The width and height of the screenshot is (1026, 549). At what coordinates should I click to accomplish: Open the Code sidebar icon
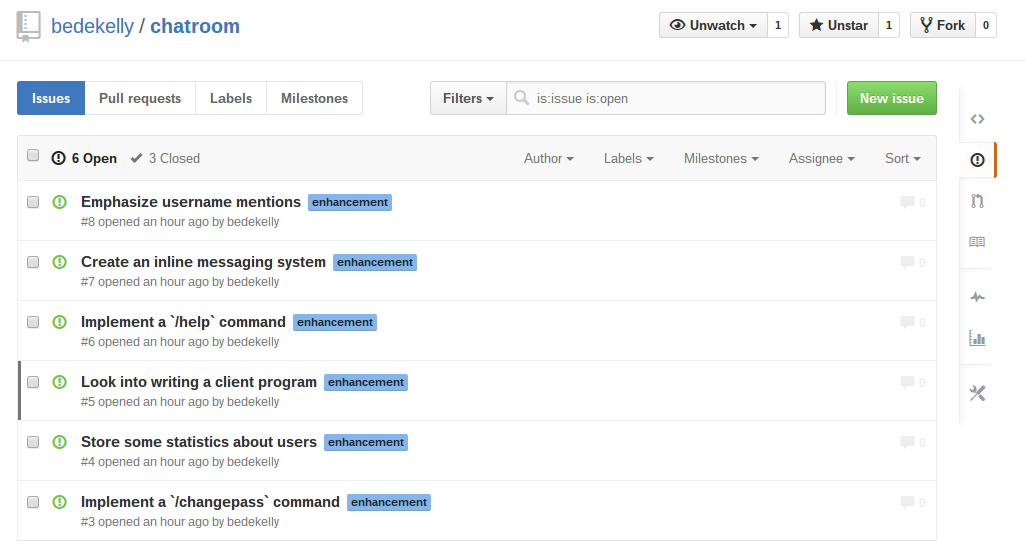[x=978, y=119]
